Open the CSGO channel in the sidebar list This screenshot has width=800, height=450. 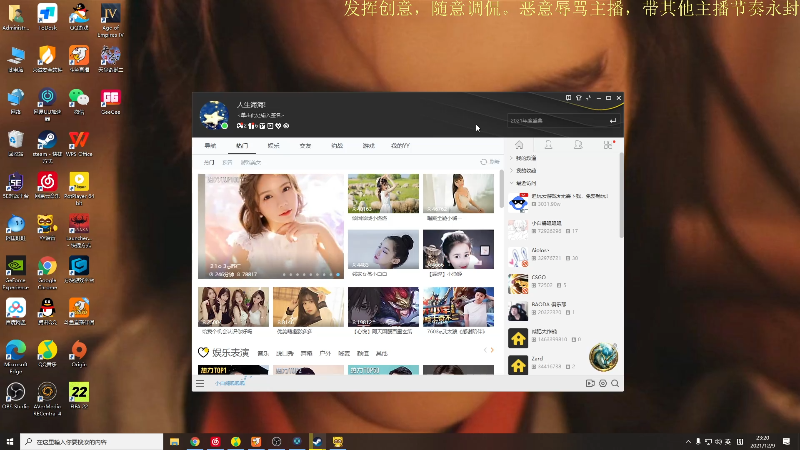(563, 282)
